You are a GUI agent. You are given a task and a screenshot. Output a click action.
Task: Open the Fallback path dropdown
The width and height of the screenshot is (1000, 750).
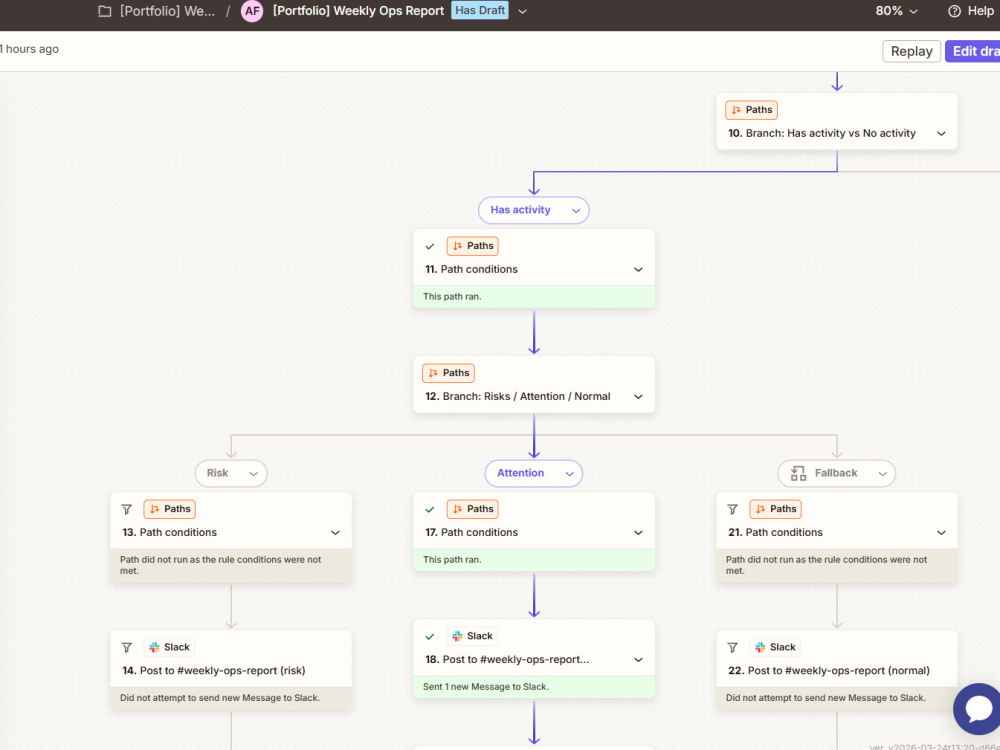(x=883, y=473)
